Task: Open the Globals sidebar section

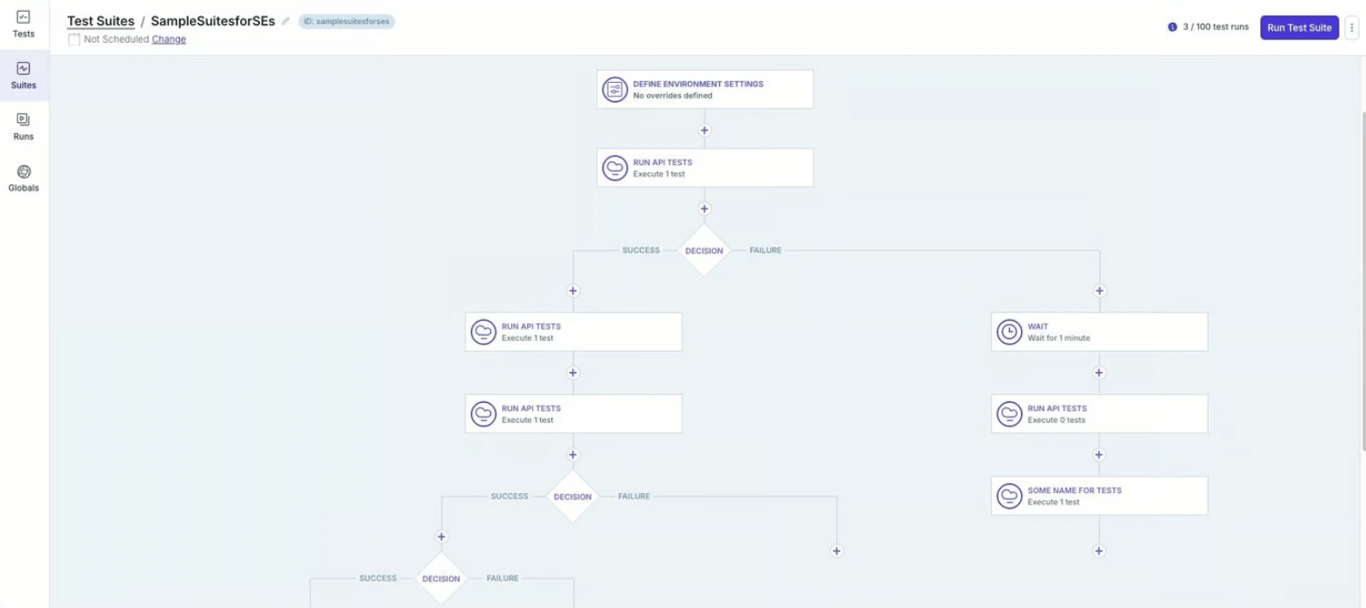Action: [24, 177]
